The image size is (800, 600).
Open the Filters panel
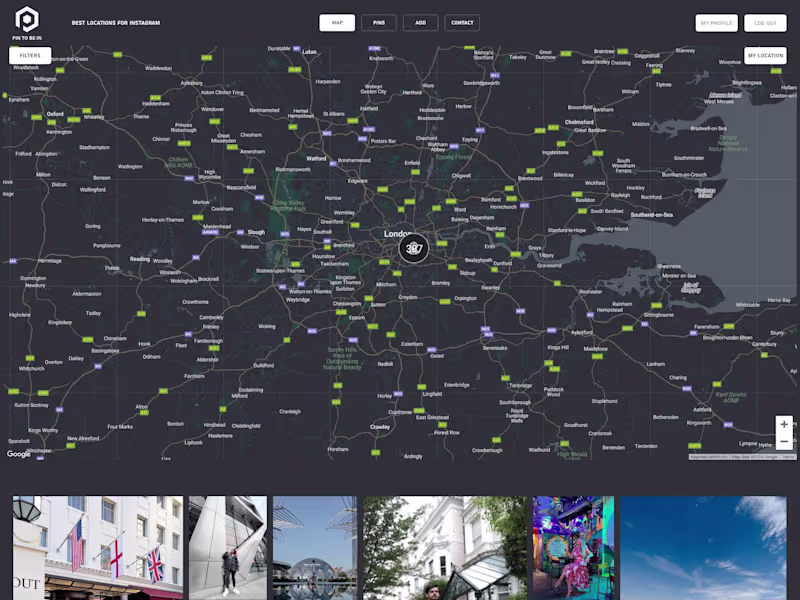30,55
